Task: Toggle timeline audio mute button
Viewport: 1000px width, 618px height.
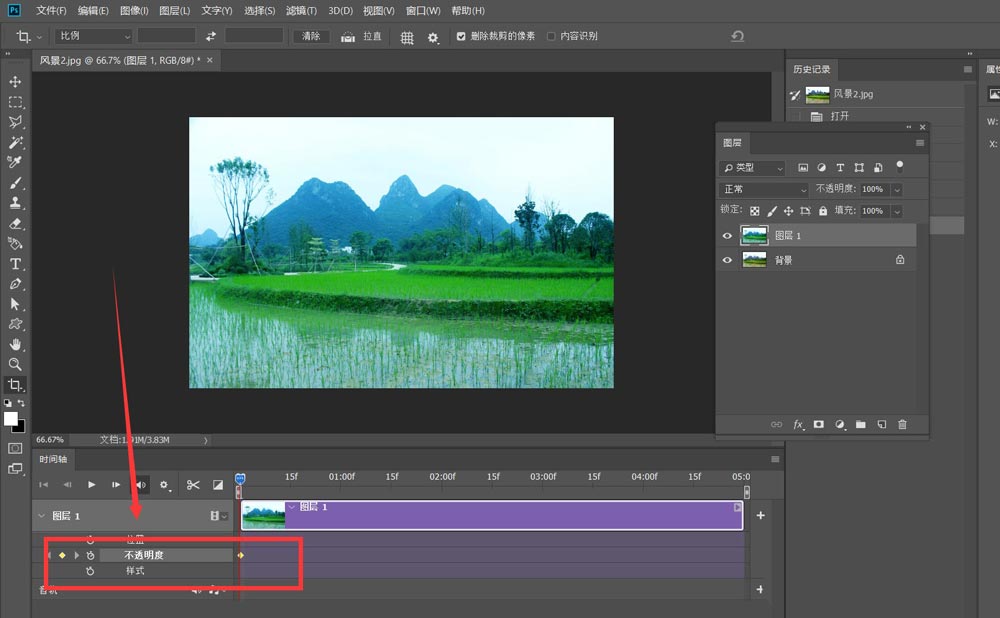Action: coord(141,485)
